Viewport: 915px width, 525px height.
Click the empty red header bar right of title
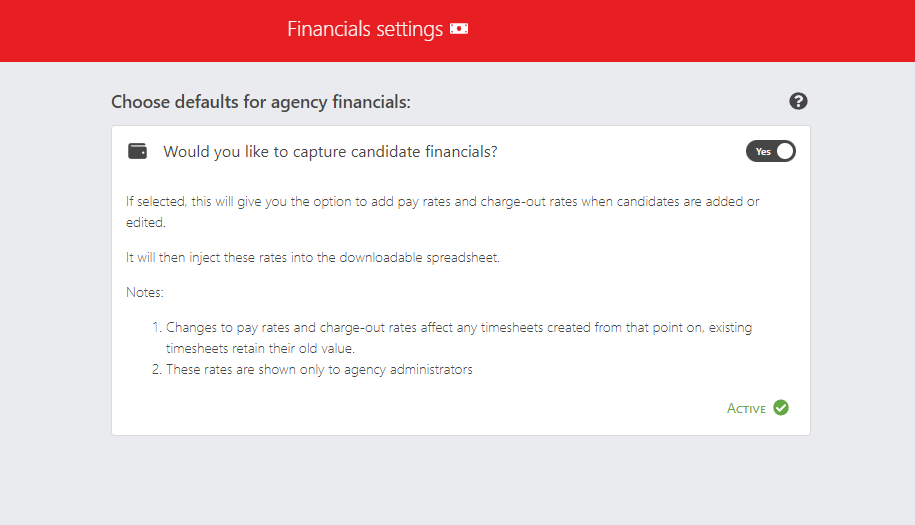pos(689,30)
